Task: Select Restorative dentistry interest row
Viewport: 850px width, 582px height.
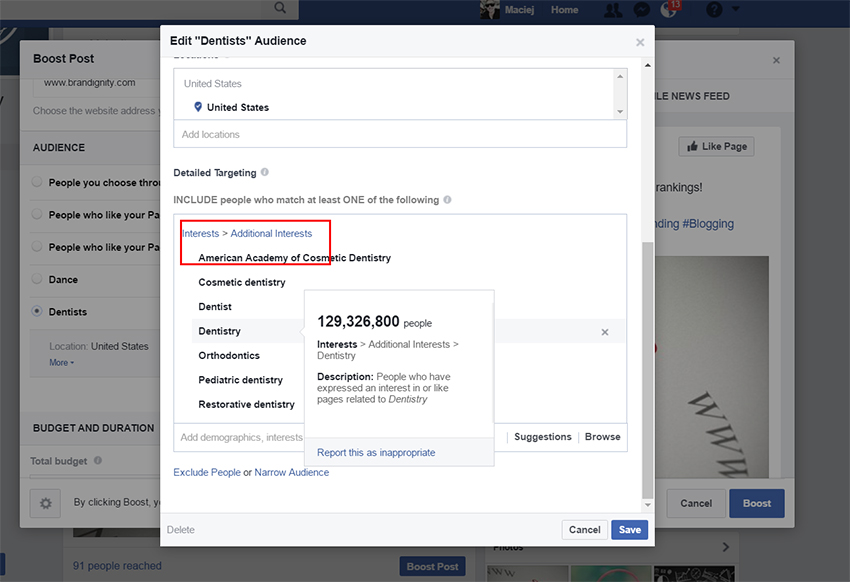Action: 247,404
